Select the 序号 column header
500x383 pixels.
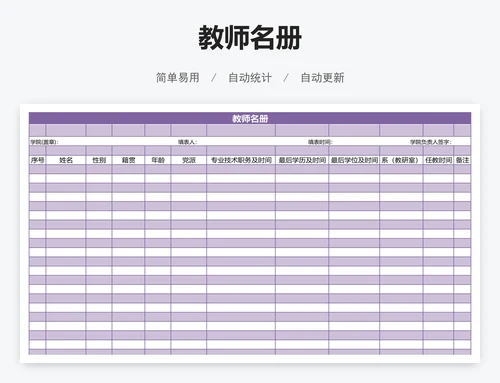[37, 160]
